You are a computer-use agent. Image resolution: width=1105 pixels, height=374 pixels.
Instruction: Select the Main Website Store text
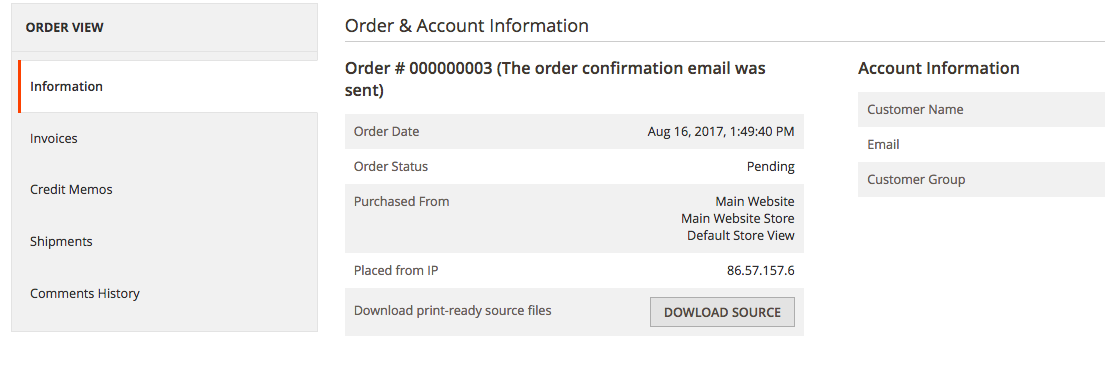coord(737,218)
